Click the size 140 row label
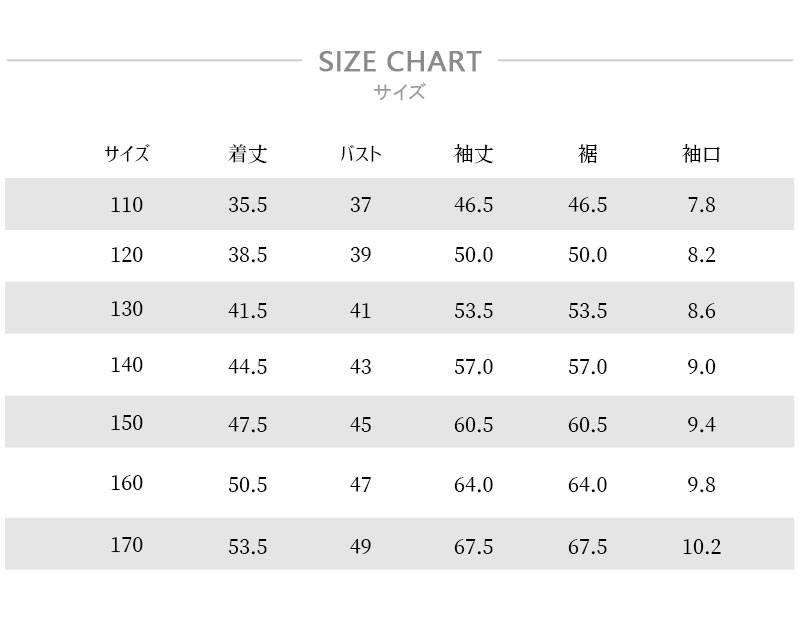This screenshot has height=621, width=800. (x=127, y=365)
